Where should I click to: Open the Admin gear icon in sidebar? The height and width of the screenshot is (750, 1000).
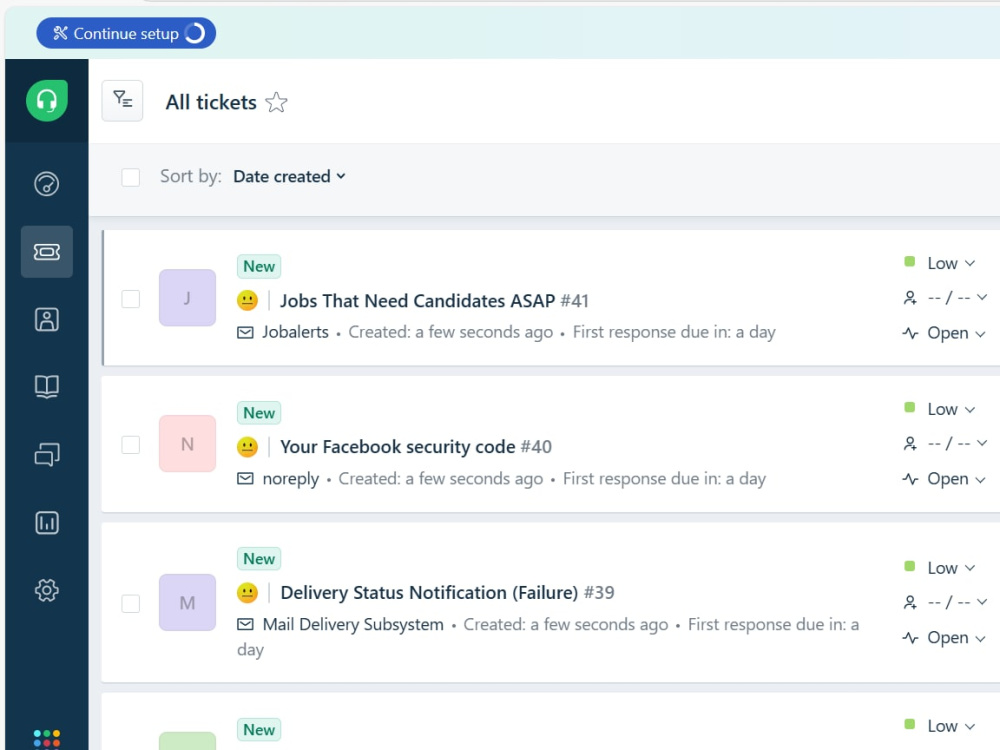coord(47,591)
